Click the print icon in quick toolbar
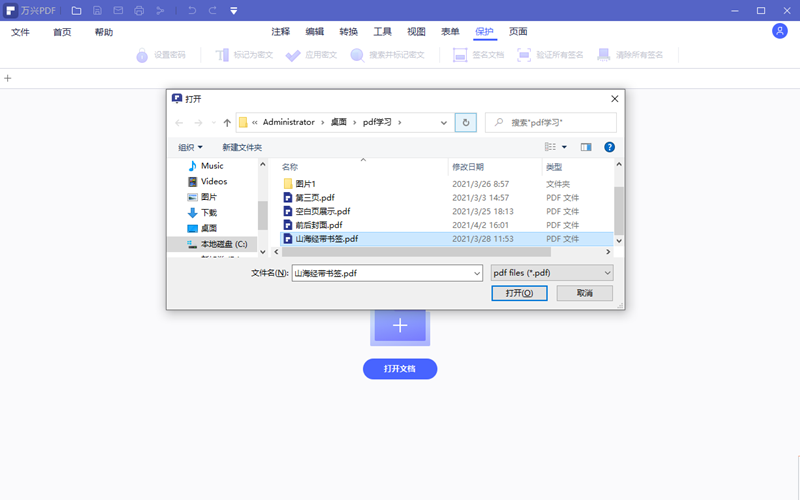The width and height of the screenshot is (800, 500). [139, 11]
